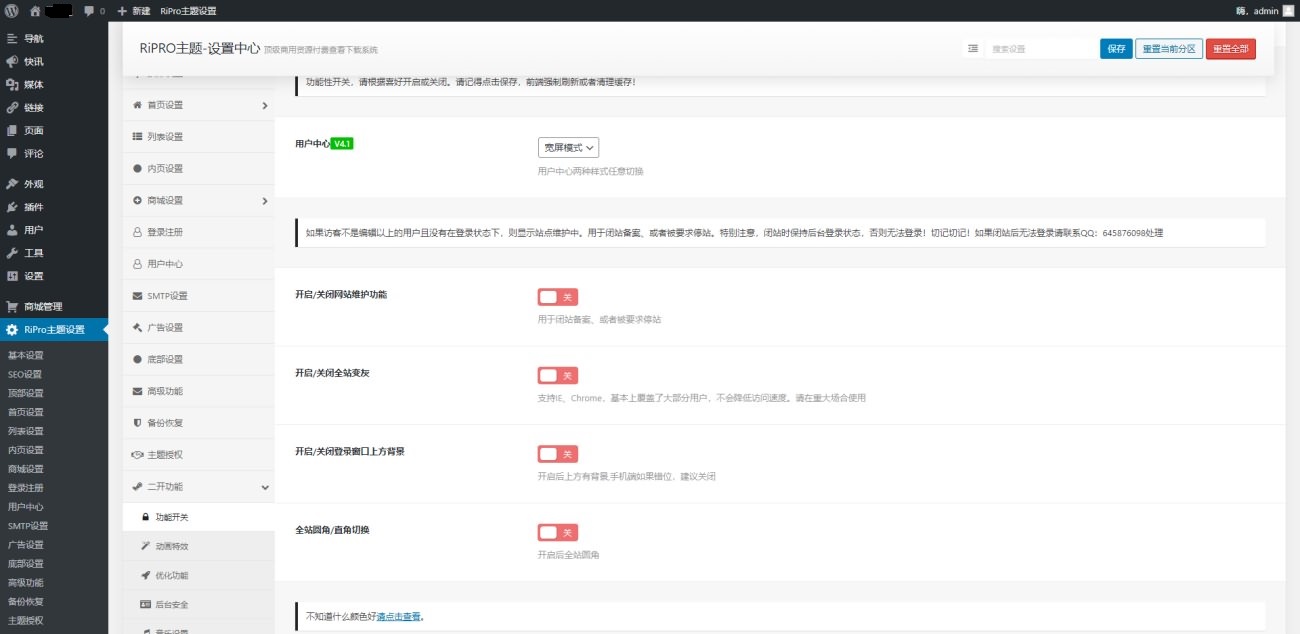Screen dimensions: 1300x634
Task: Open 首页设置 in the WordPress sidebar submenu
Action: tap(26, 412)
